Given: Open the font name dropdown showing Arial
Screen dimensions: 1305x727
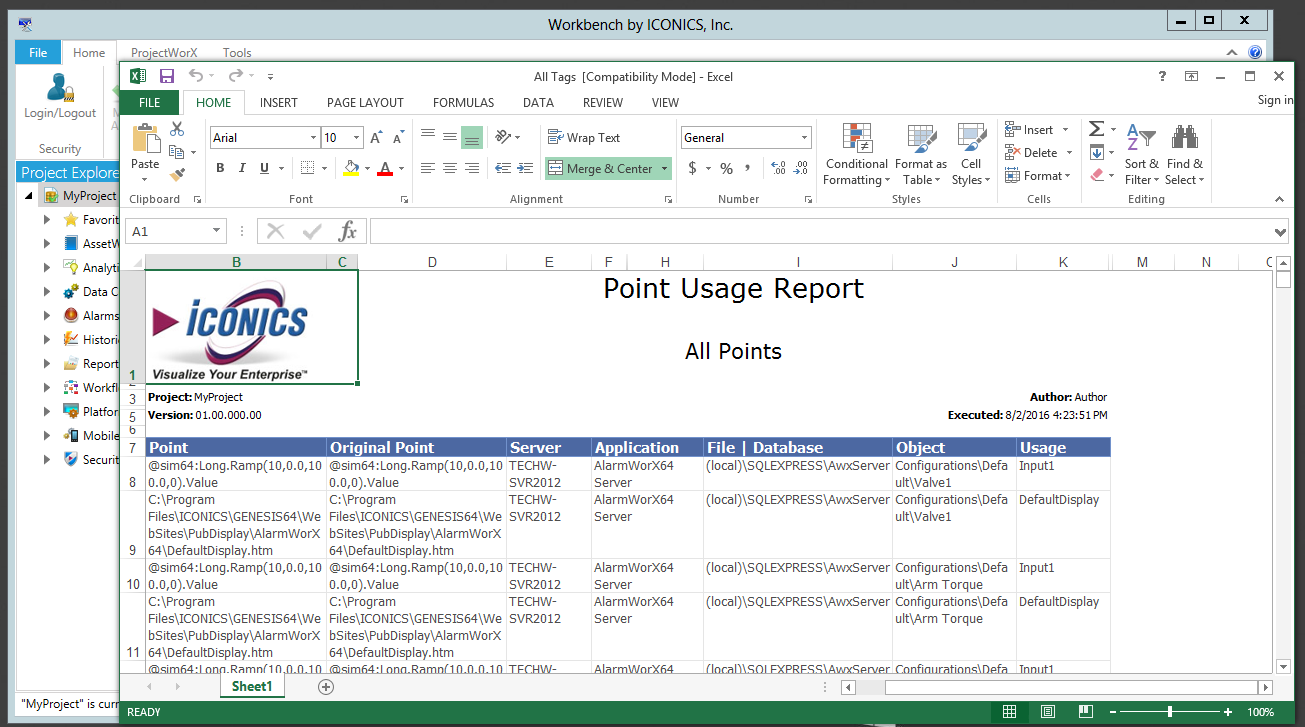Looking at the screenshot, I should point(312,138).
